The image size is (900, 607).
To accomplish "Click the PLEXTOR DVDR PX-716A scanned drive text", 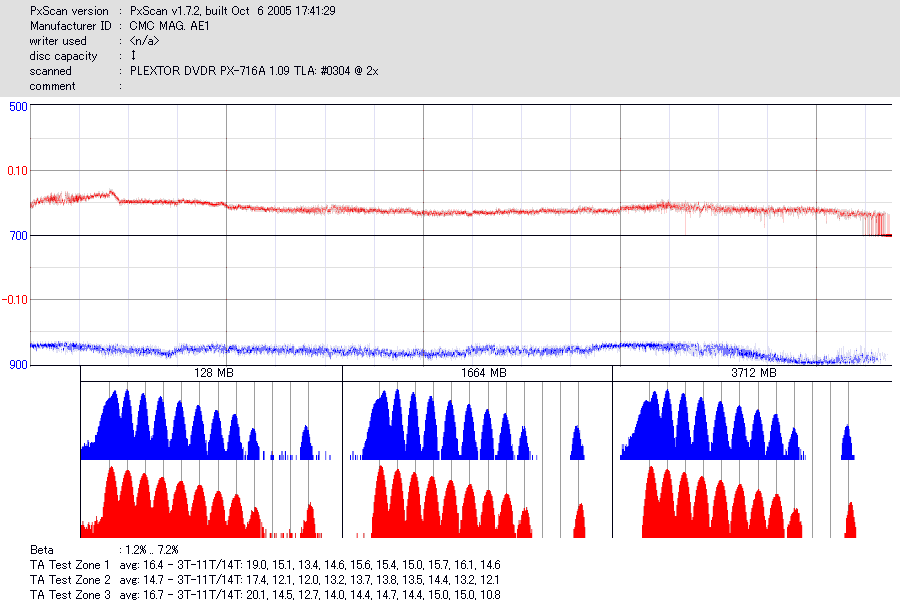I will click(254, 71).
